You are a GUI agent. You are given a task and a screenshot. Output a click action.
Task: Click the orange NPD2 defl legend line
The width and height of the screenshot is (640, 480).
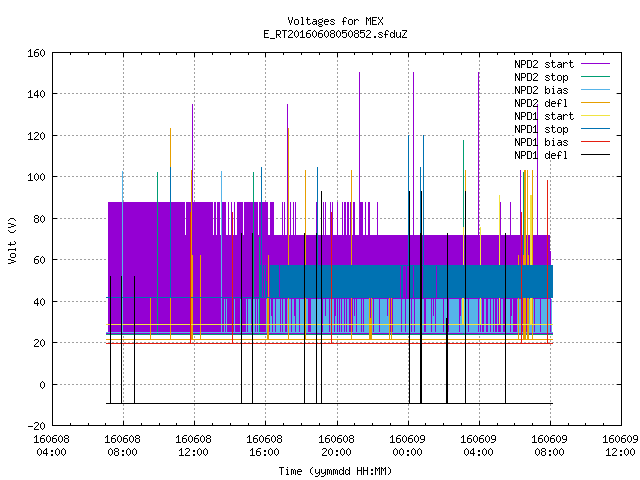pos(595,102)
